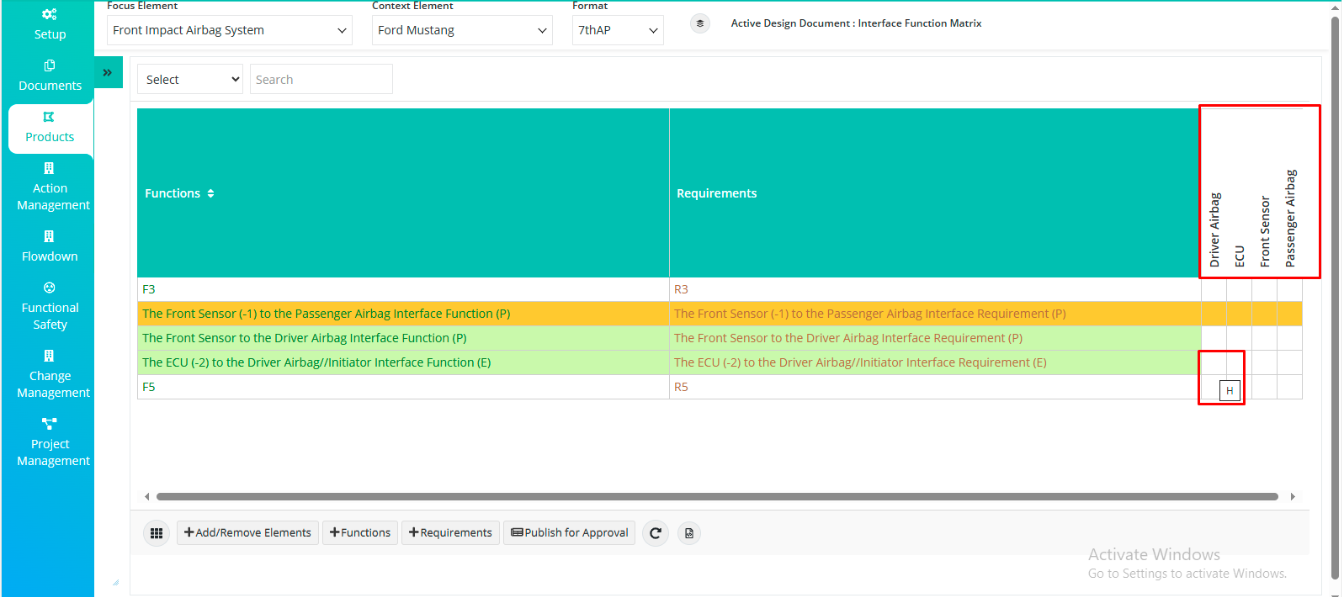Viewport: 1342px width, 597px height.
Task: Open the Focus Element dropdown
Action: pyautogui.click(x=230, y=30)
